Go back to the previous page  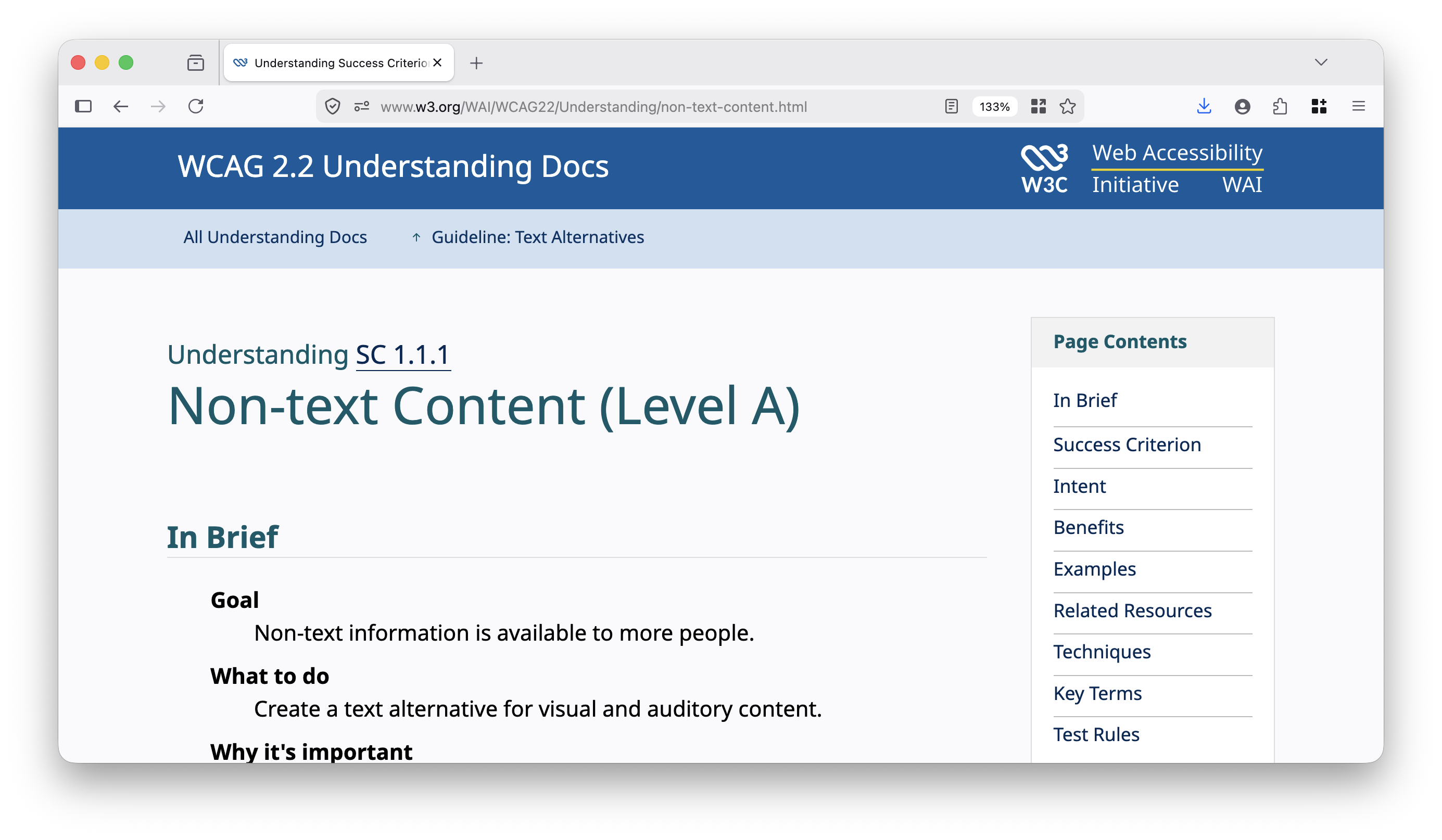121,106
